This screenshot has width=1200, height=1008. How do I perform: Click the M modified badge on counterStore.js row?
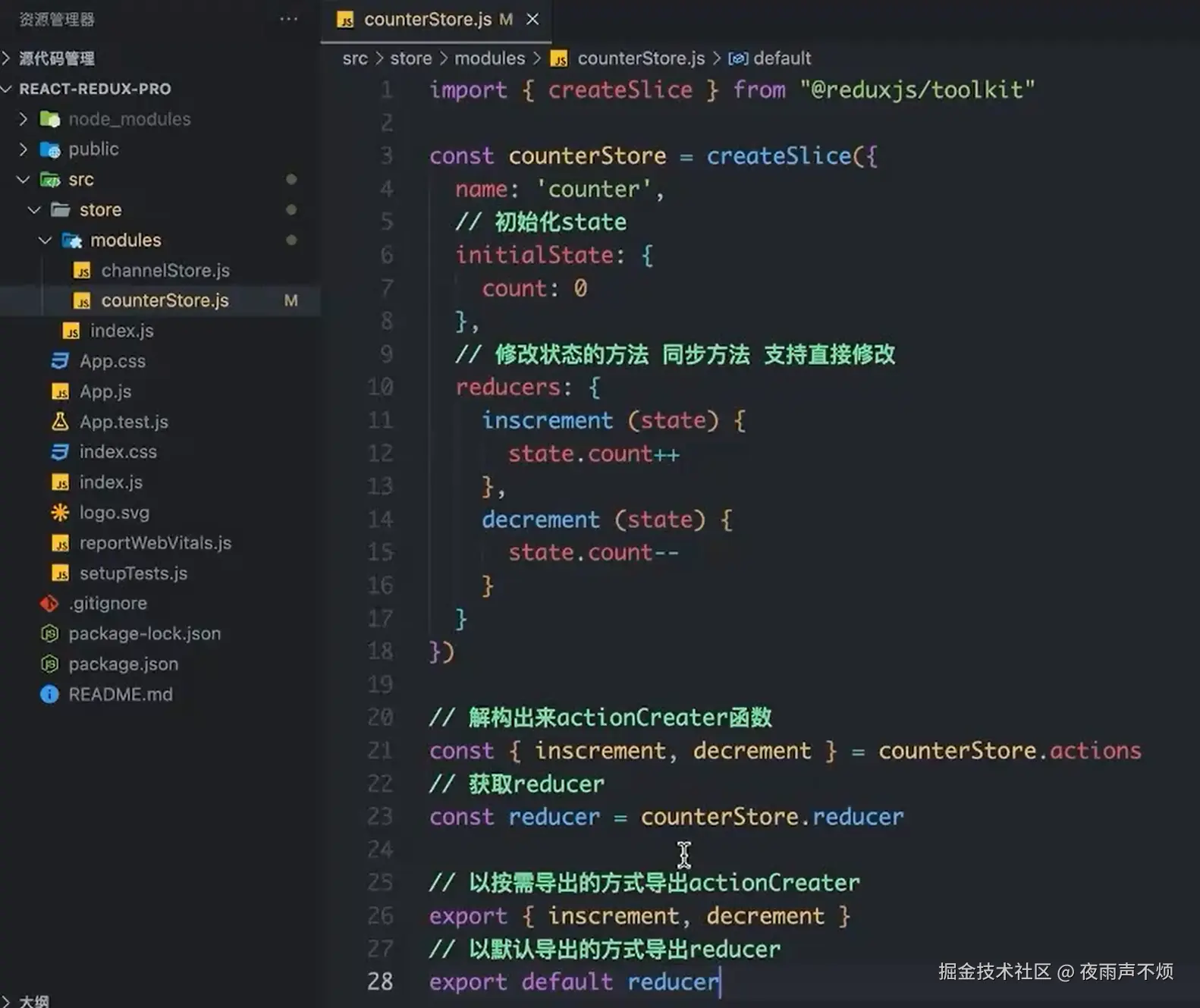click(x=291, y=301)
